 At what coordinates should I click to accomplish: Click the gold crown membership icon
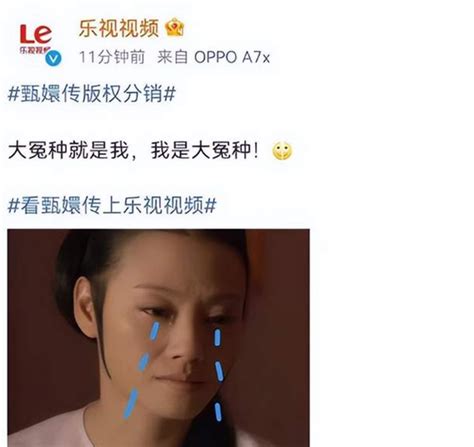coord(175,28)
